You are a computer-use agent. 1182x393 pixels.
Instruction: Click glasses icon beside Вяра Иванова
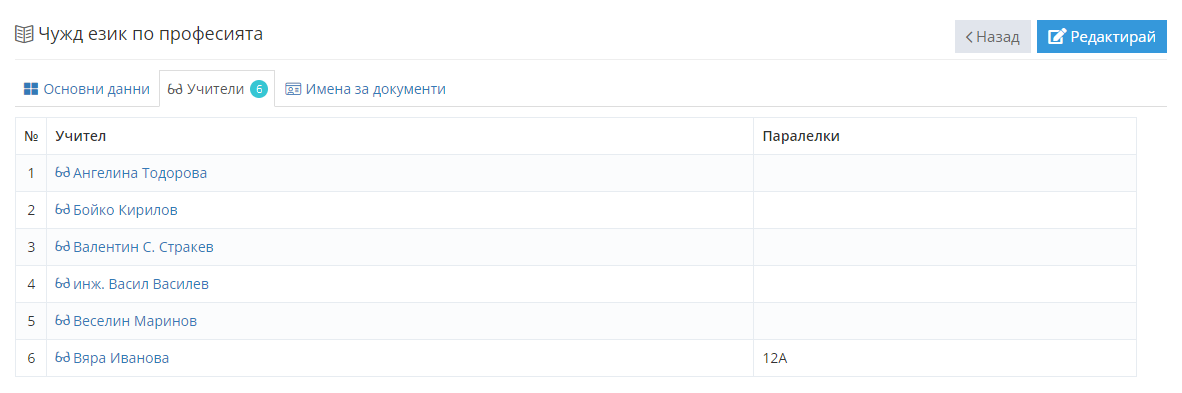[63, 358]
